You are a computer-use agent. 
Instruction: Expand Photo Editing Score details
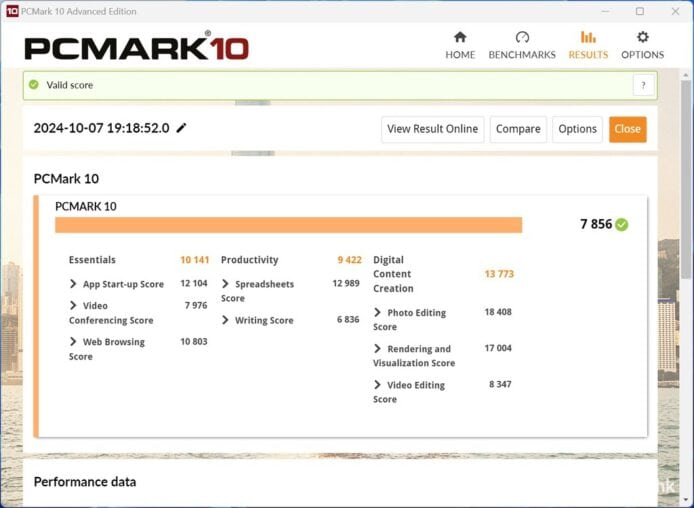[x=378, y=313]
